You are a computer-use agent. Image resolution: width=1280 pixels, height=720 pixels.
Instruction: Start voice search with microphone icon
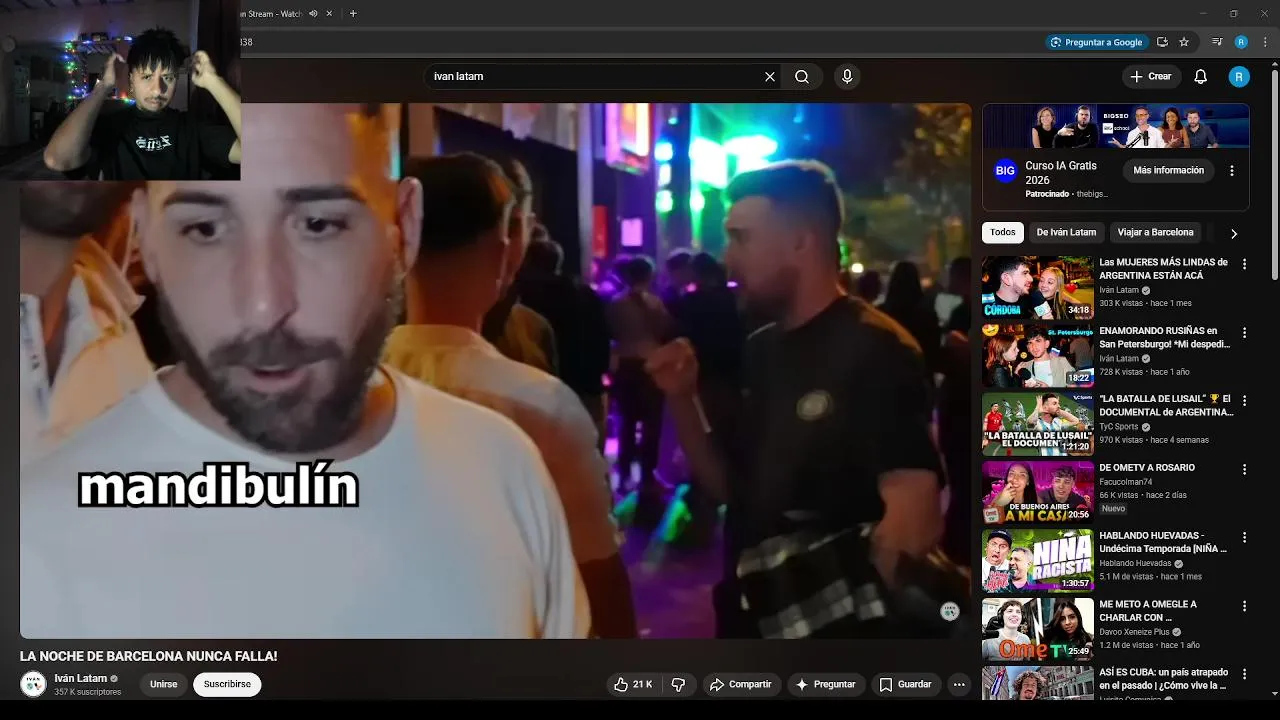point(847,76)
